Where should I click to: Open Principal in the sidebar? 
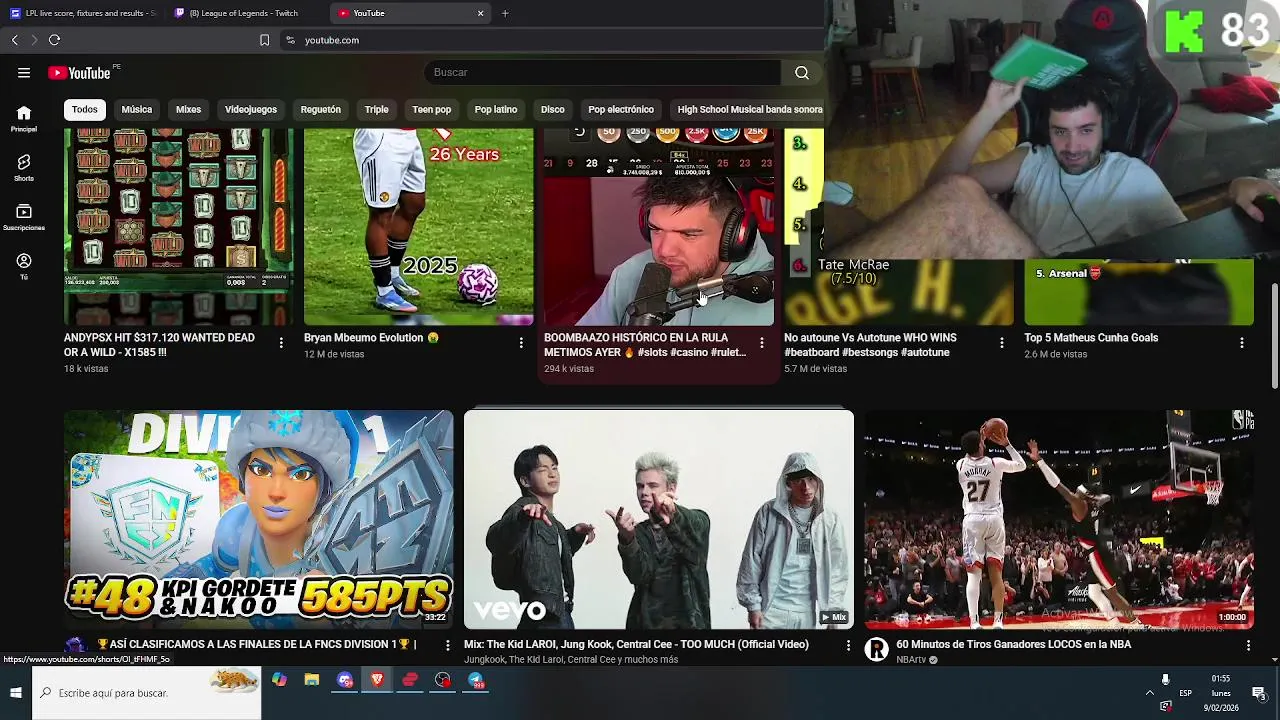(24, 119)
